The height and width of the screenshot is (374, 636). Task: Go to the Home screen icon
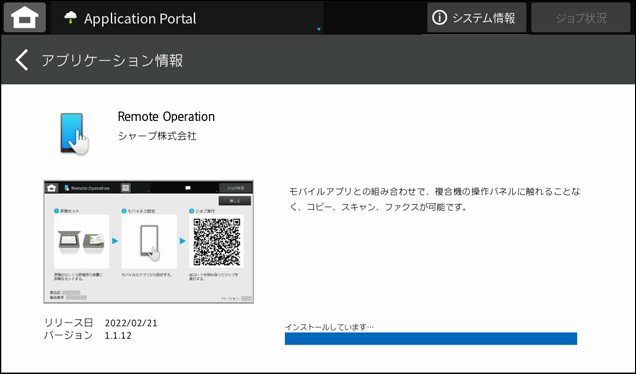25,17
